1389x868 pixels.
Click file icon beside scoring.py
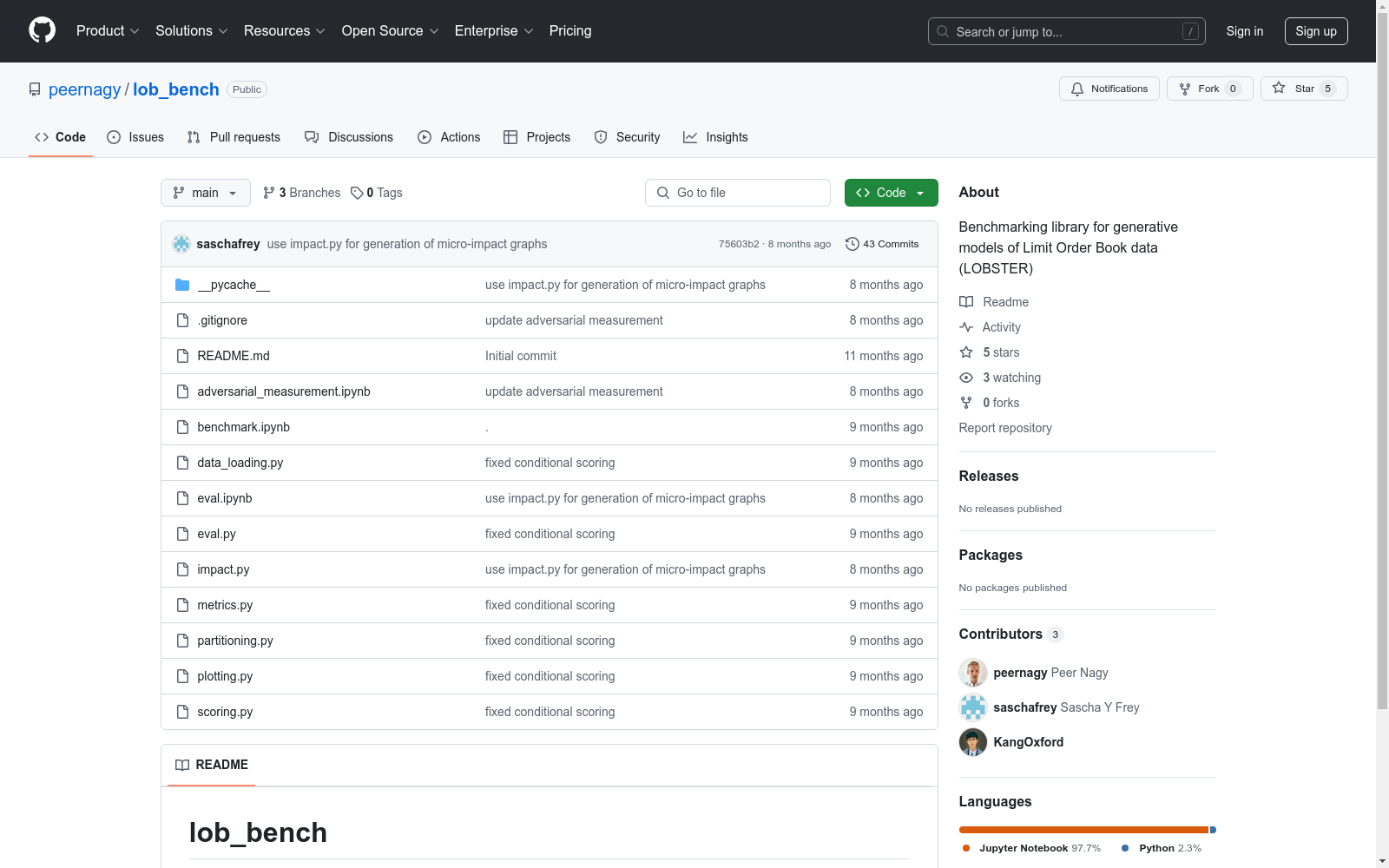(x=182, y=712)
